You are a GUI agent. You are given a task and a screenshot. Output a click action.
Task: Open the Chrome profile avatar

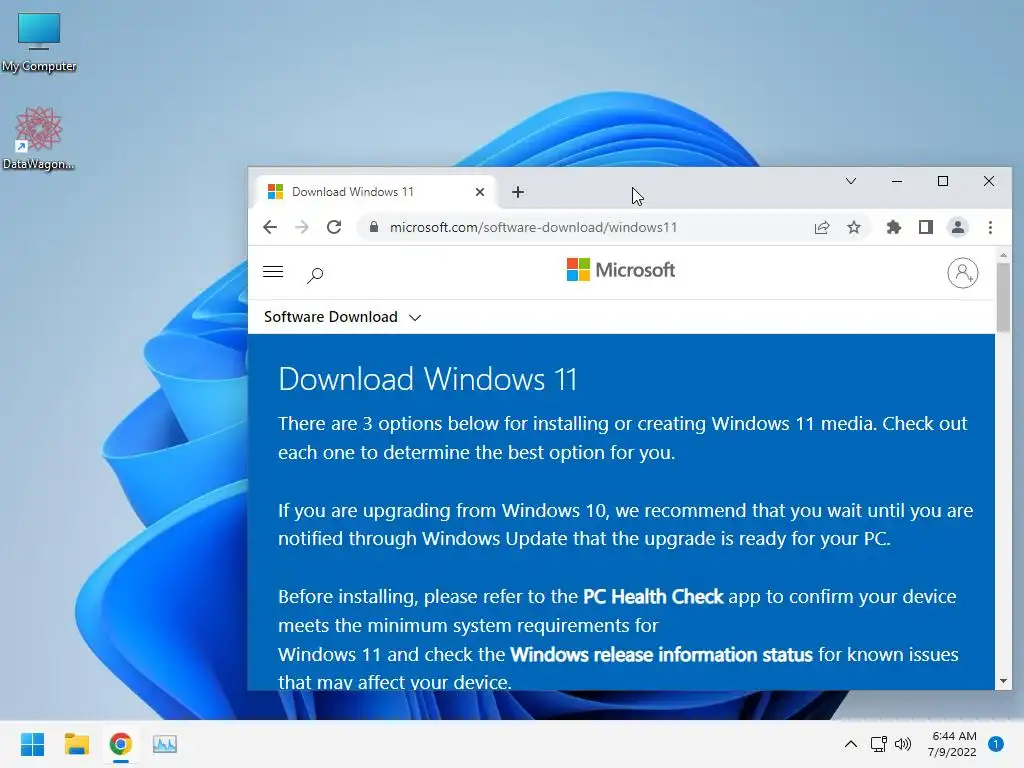pyautogui.click(x=957, y=227)
